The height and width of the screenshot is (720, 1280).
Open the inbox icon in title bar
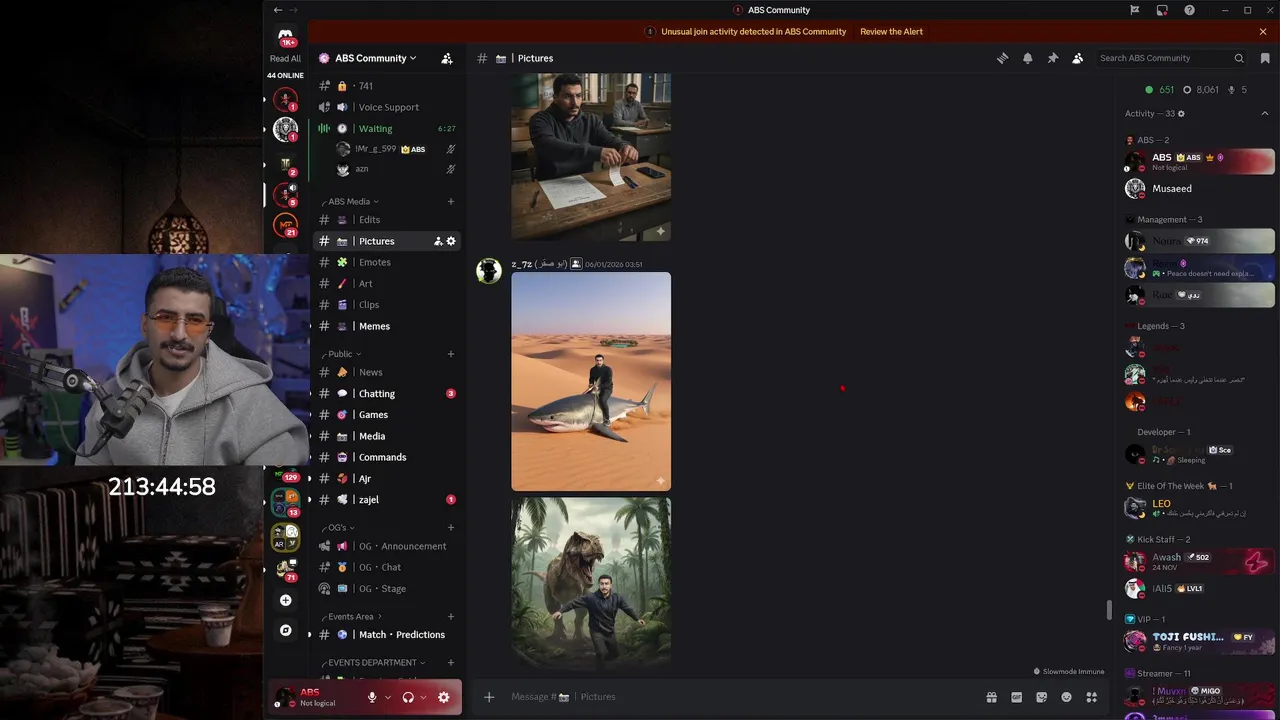click(x=1162, y=10)
